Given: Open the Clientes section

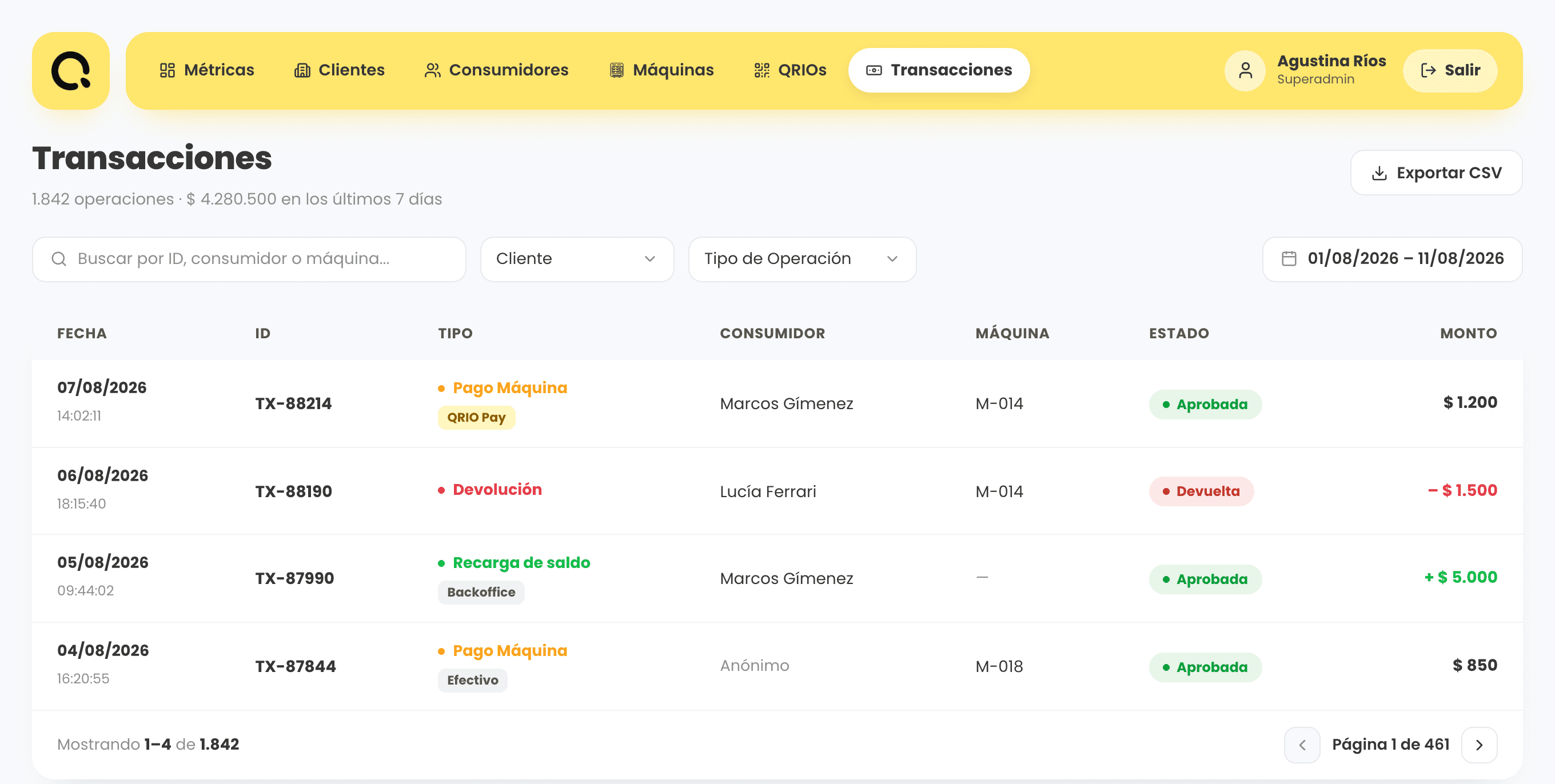Looking at the screenshot, I should [x=339, y=71].
